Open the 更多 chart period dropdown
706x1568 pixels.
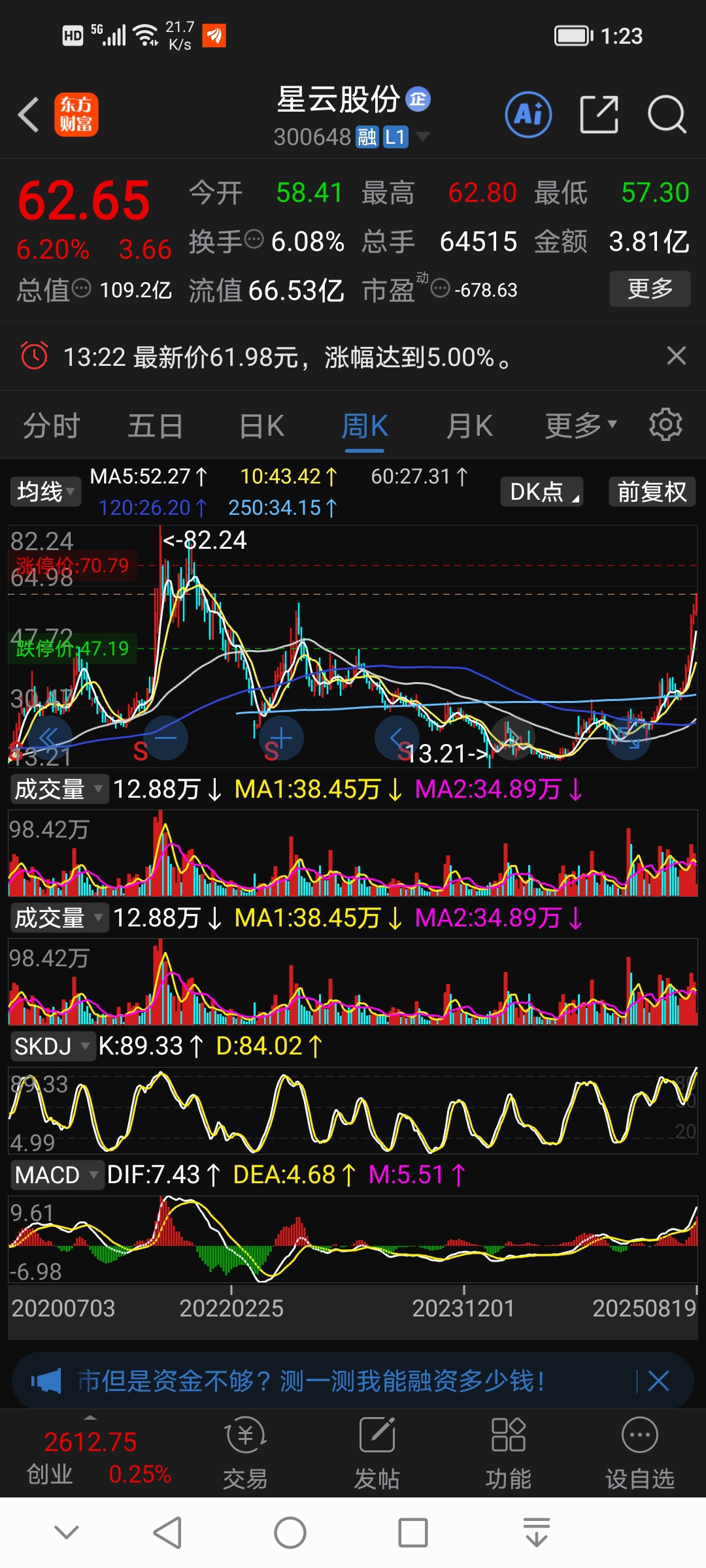click(x=581, y=425)
